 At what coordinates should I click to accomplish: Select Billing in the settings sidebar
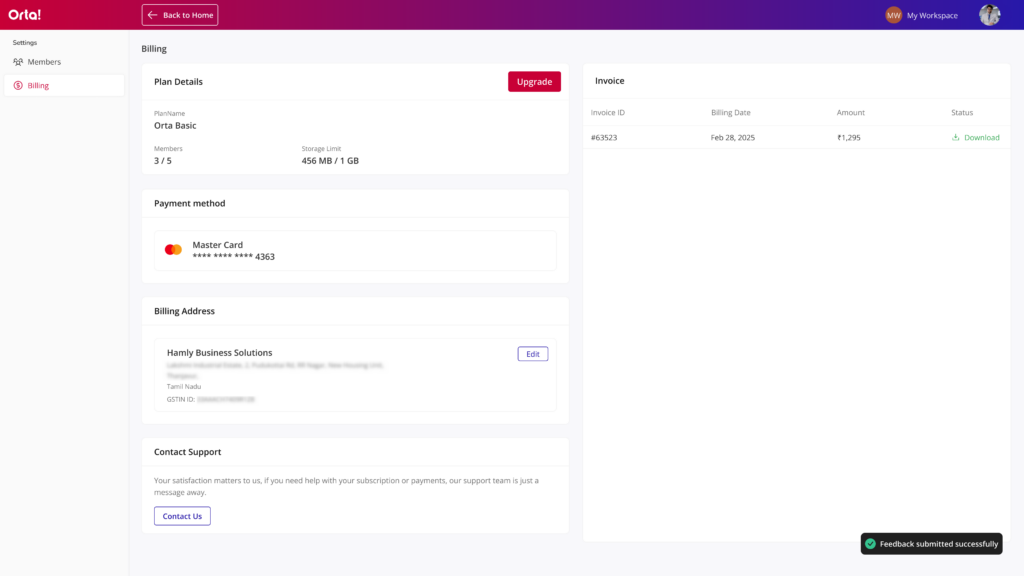coord(38,86)
